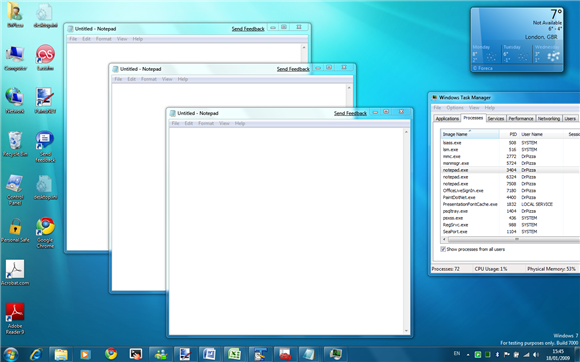580x362 pixels.
Task: Open the Format menu in the front-most Notepad
Action: click(206, 123)
